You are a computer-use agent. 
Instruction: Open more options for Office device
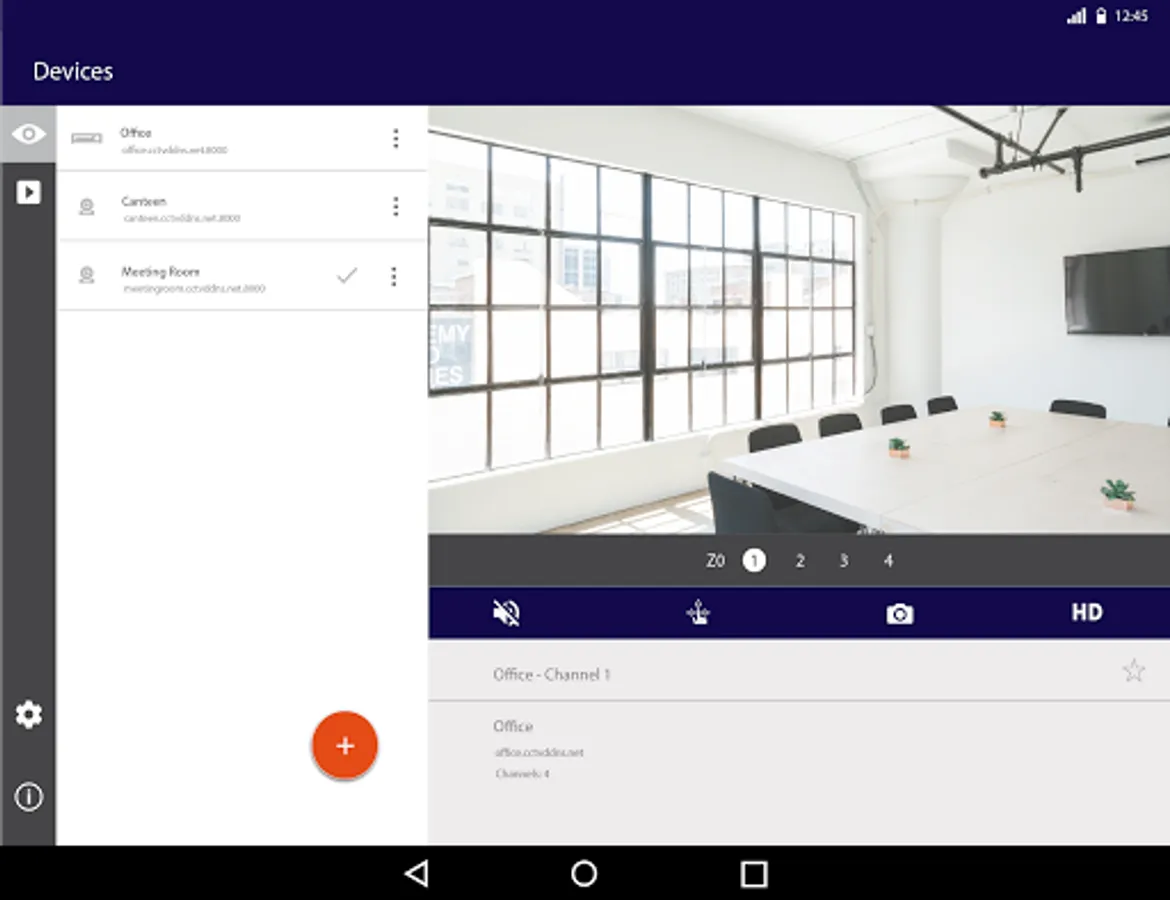(x=395, y=138)
